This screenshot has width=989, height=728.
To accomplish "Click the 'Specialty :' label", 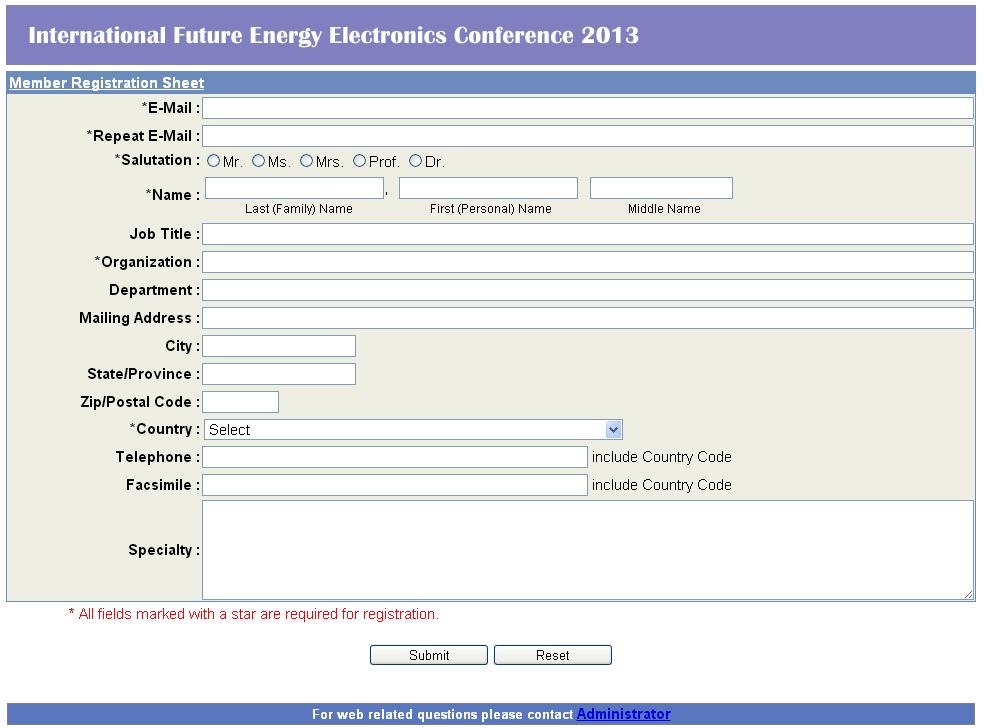I will (x=164, y=550).
